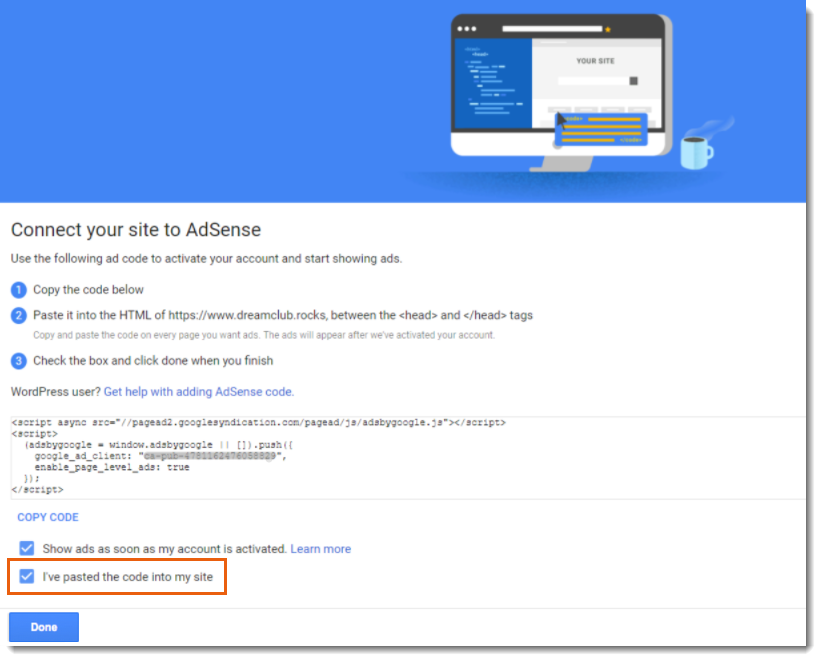Click the step 3 number circle
The height and width of the screenshot is (661, 821).
(x=19, y=360)
